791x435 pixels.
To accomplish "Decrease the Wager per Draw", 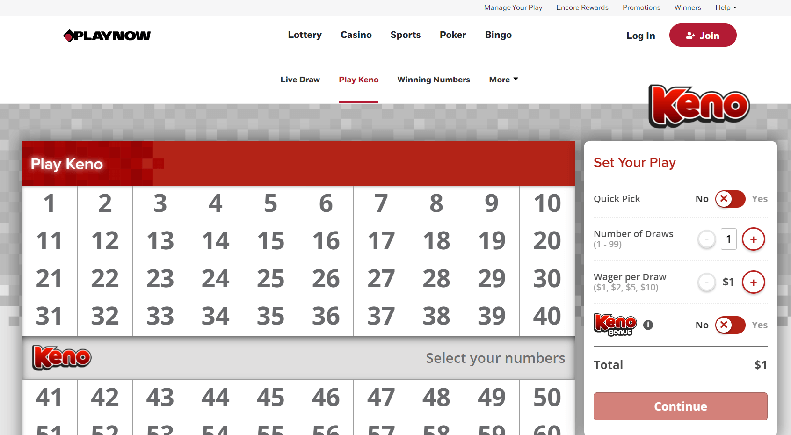I will (x=706, y=282).
